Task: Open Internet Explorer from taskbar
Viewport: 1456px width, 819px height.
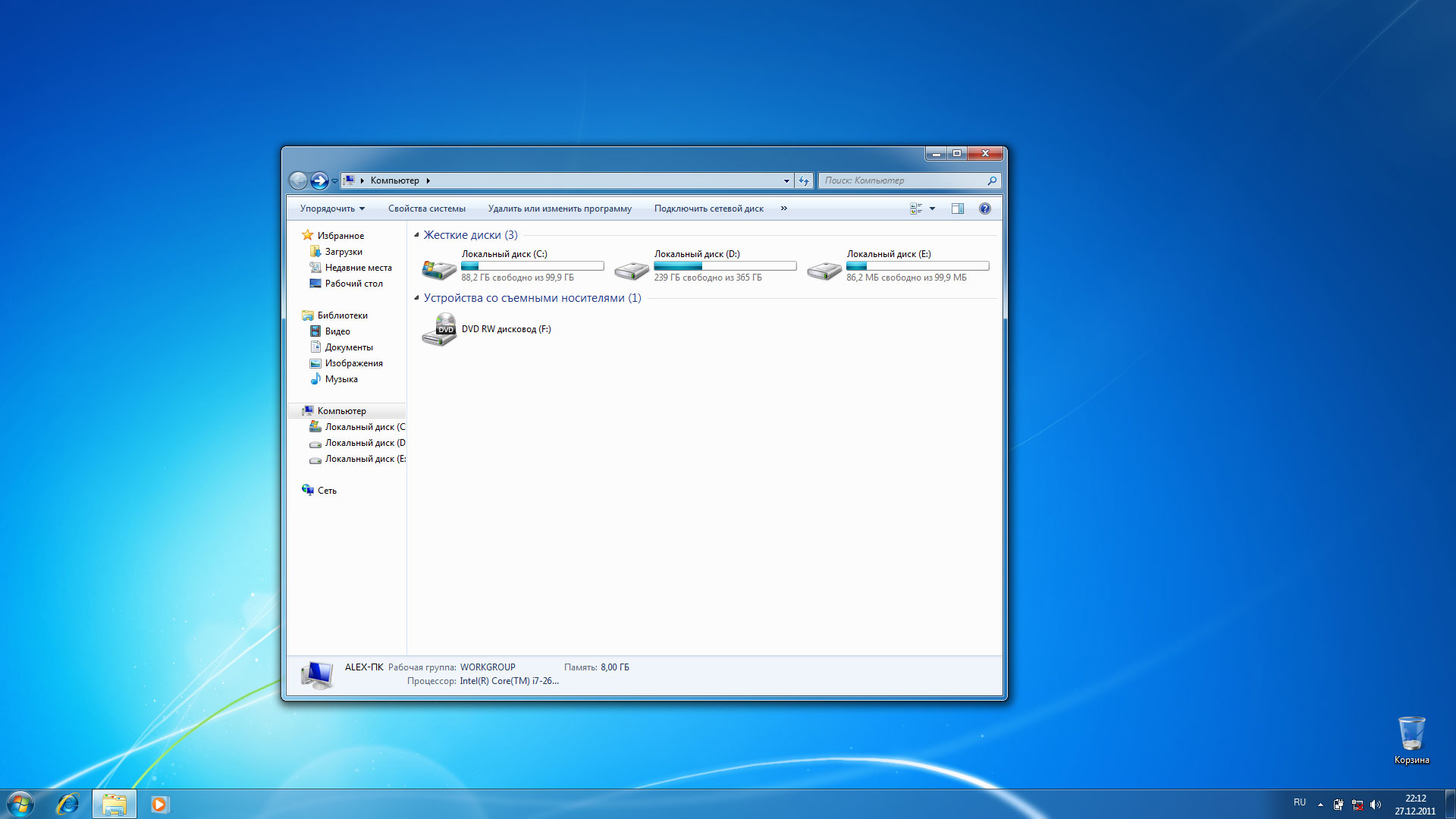Action: point(67,804)
